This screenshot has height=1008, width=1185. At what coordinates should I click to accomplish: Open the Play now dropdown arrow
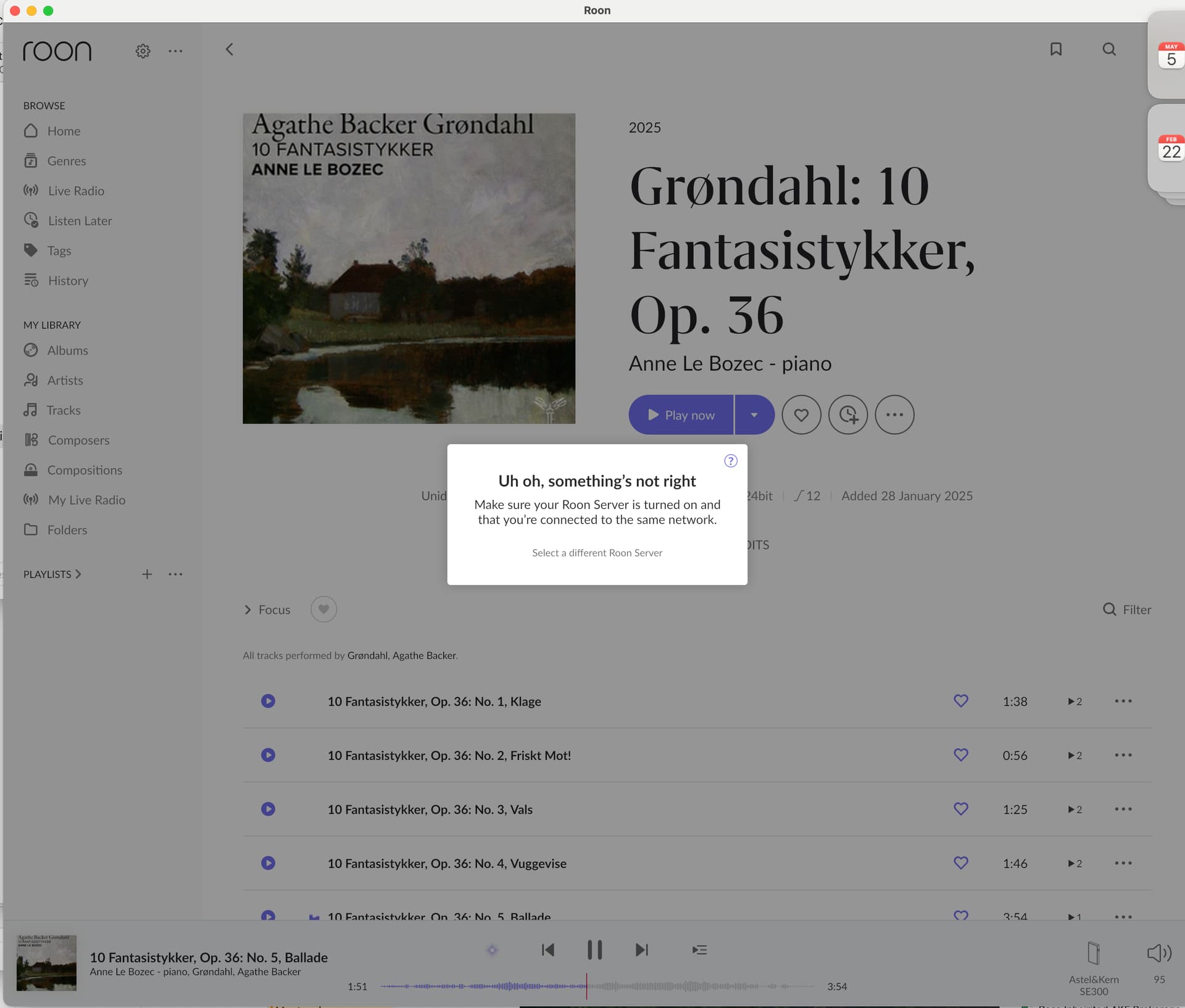754,415
